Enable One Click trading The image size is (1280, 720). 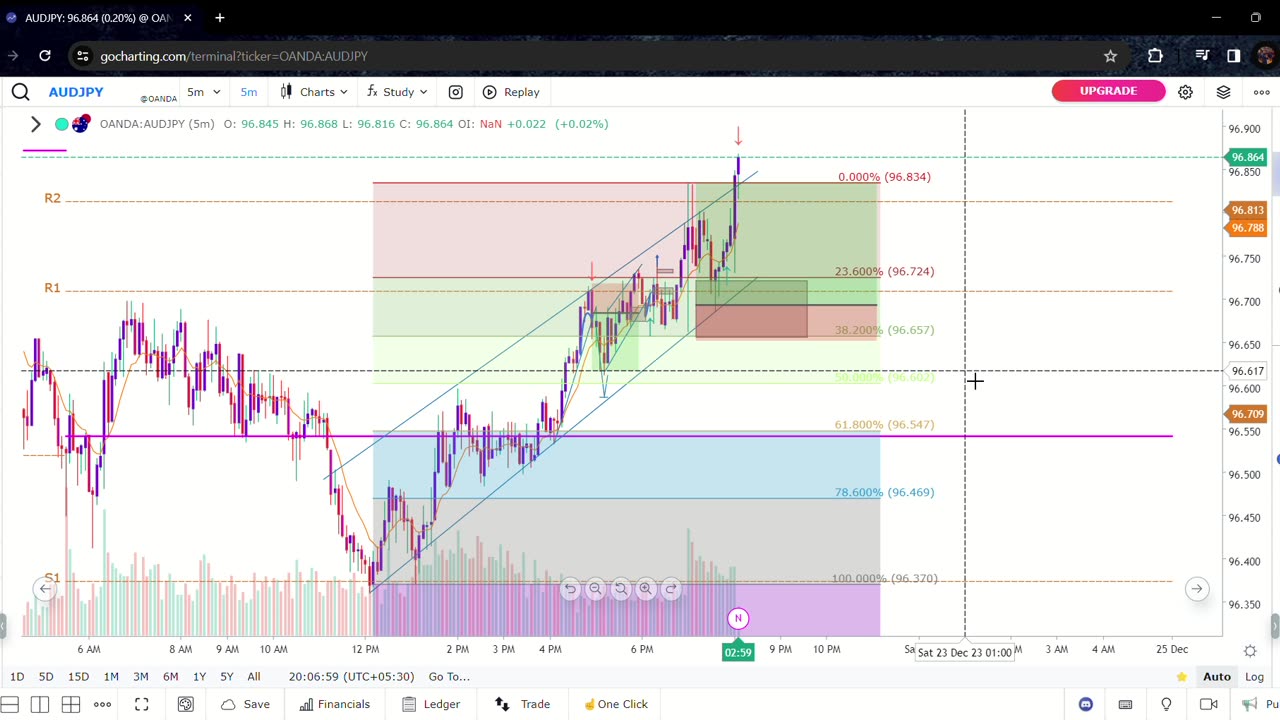pyautogui.click(x=615, y=704)
